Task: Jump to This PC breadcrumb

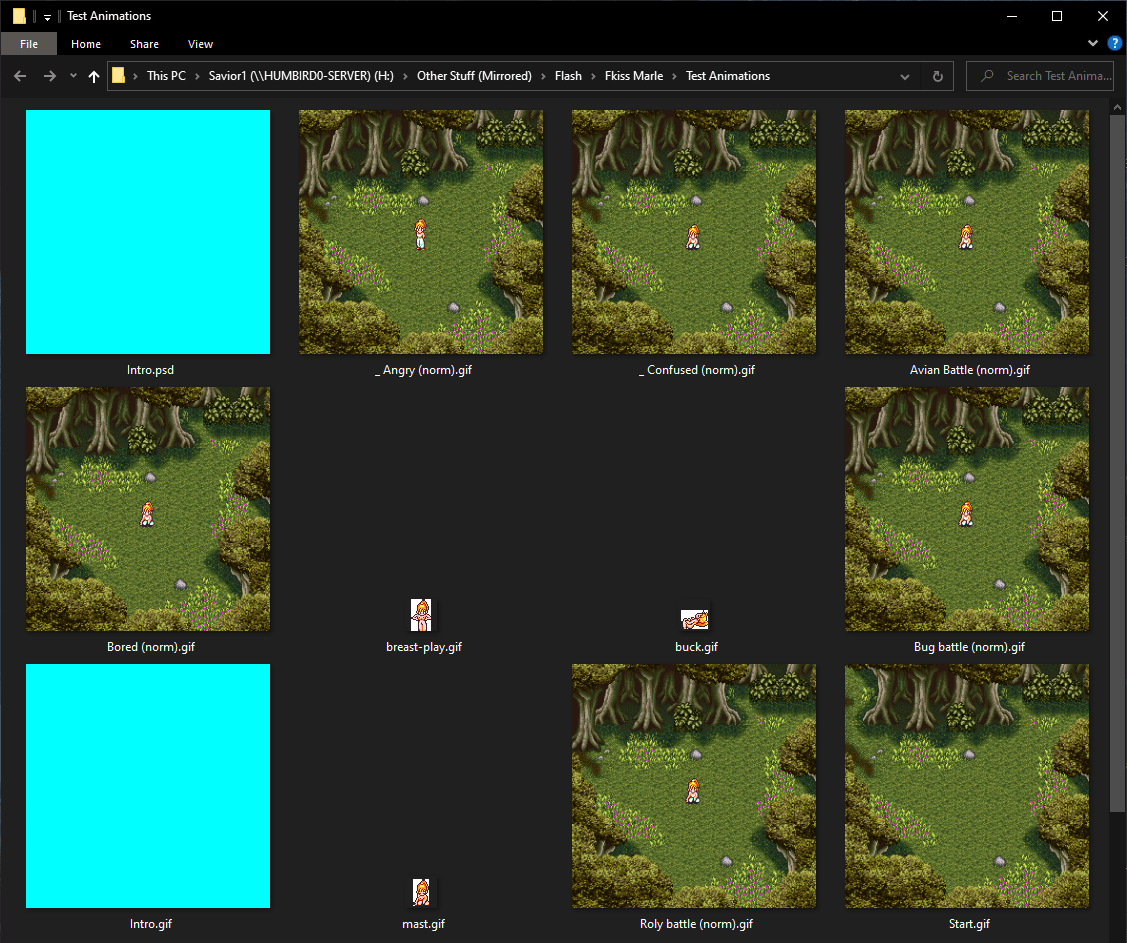Action: pos(166,76)
